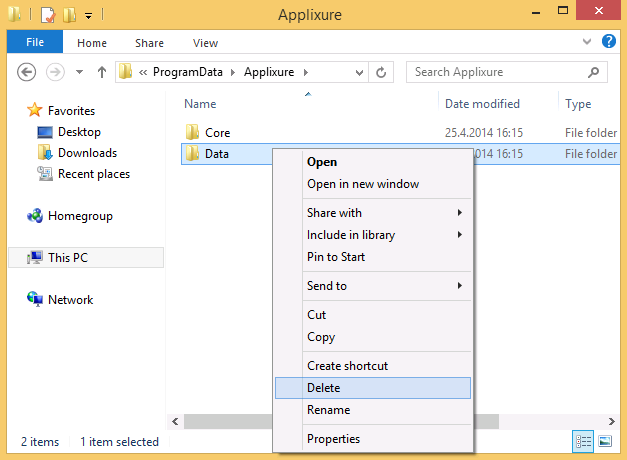Viewport: 627px width, 460px height.
Task: Click the Favorites star icon
Action: [x=35, y=110]
